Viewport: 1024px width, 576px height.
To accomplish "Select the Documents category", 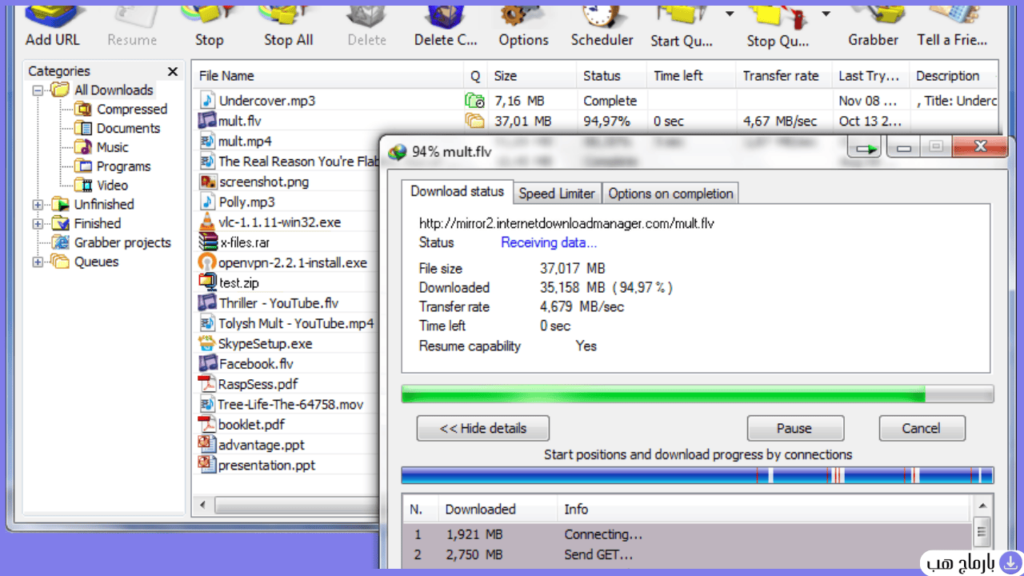I will 128,128.
